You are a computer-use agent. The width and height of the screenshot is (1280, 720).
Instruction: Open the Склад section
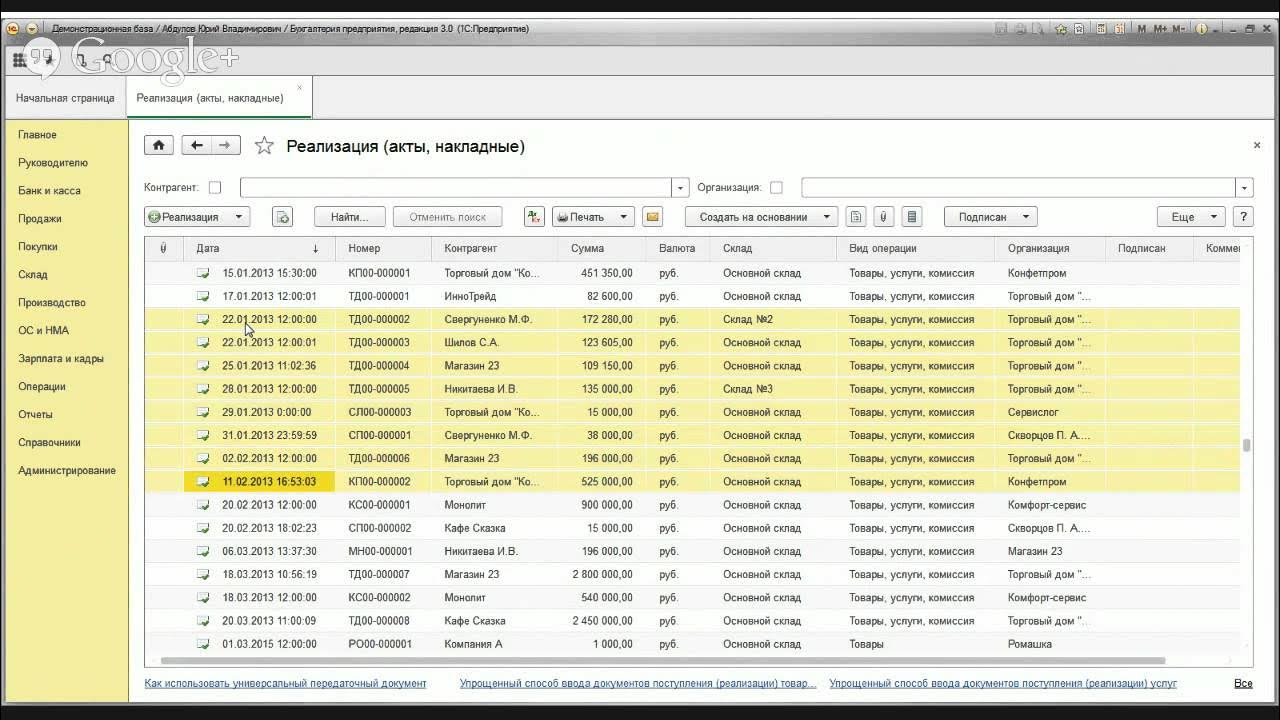[33, 275]
